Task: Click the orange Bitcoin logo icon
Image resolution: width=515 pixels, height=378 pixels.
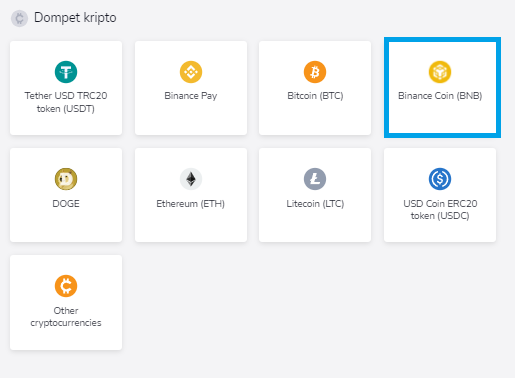Action: (x=315, y=72)
